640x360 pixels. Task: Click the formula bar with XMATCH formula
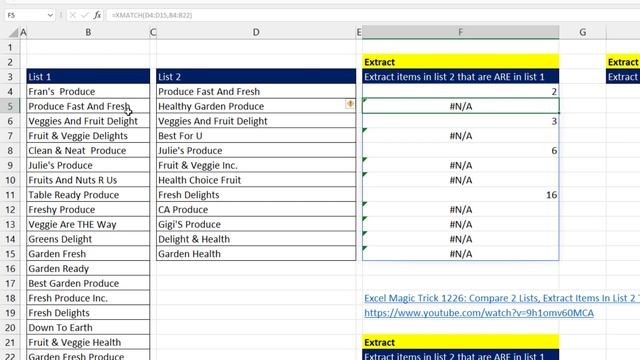373,15
